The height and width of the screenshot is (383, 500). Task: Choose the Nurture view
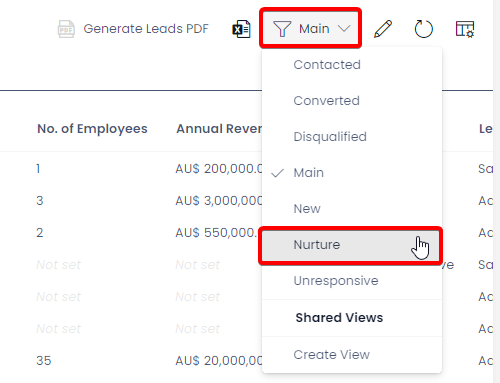(352, 245)
